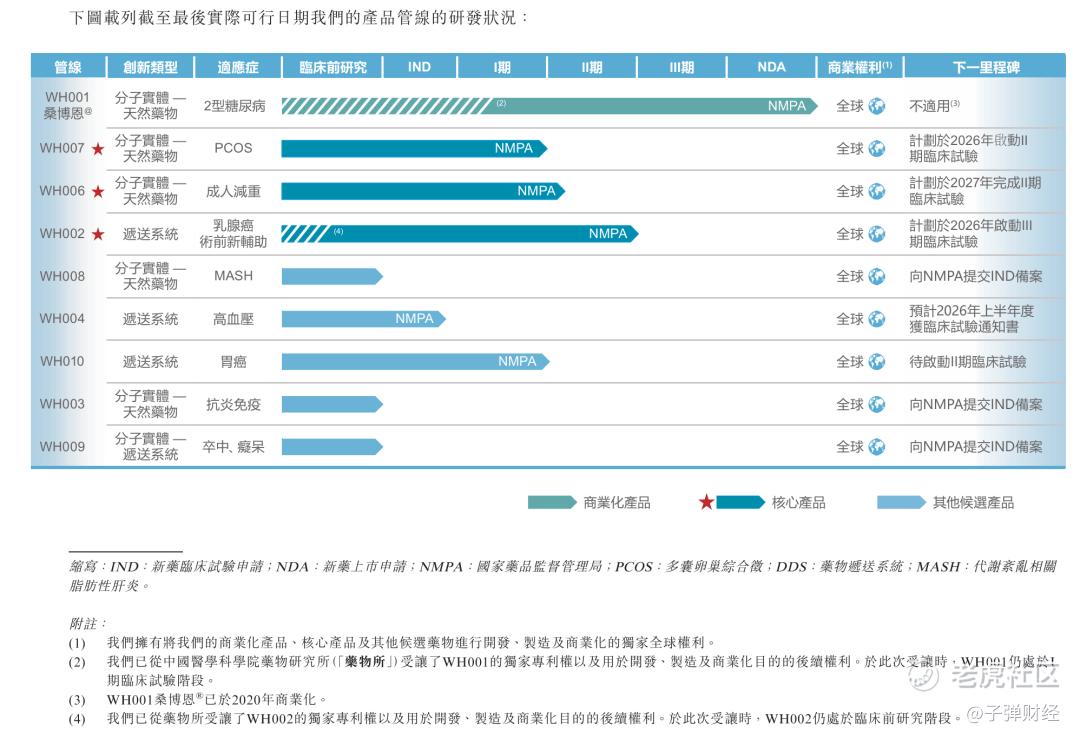Click the globe icon in WH008 row

pos(876,276)
